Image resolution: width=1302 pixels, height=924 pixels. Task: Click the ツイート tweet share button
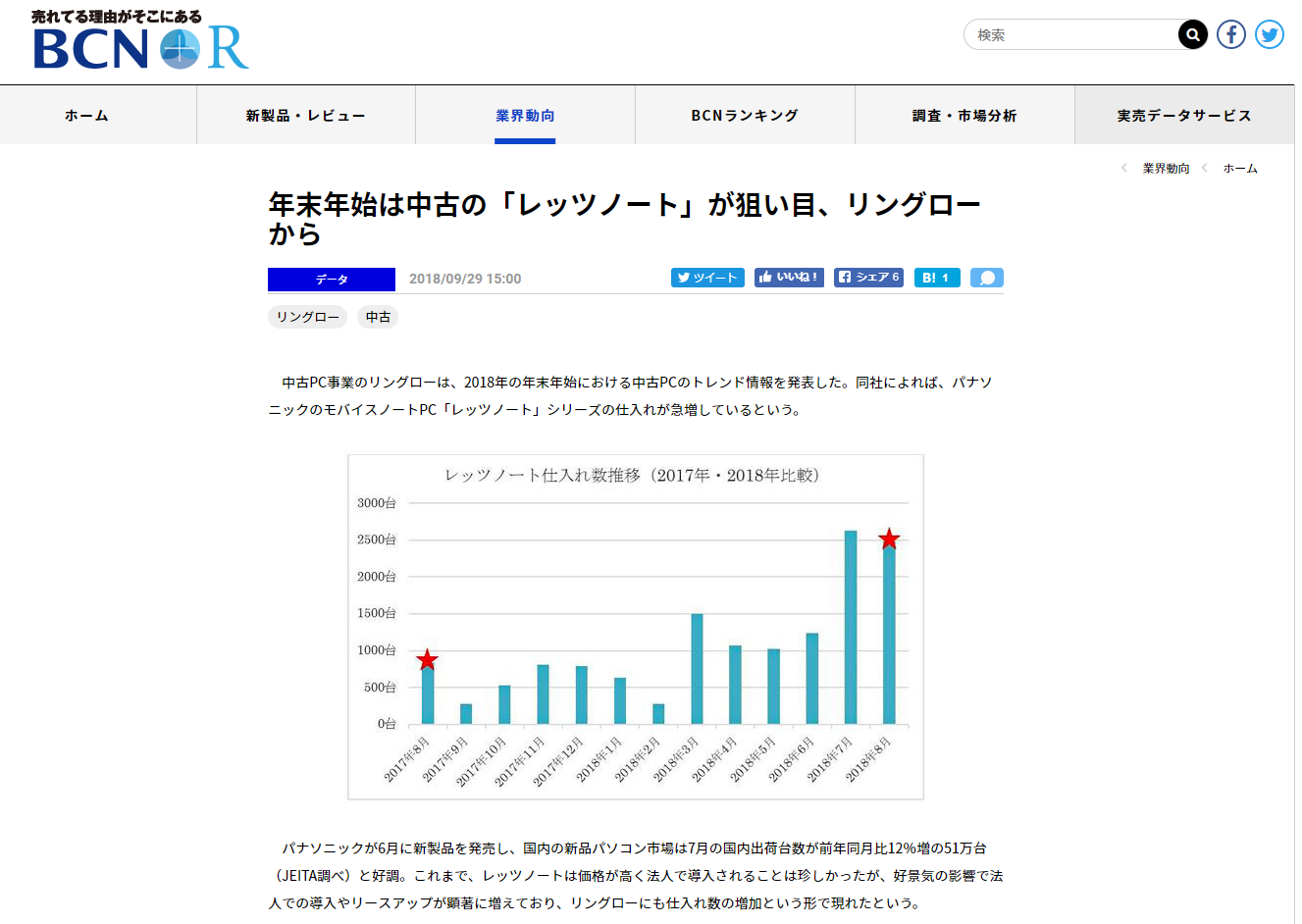pyautogui.click(x=707, y=278)
